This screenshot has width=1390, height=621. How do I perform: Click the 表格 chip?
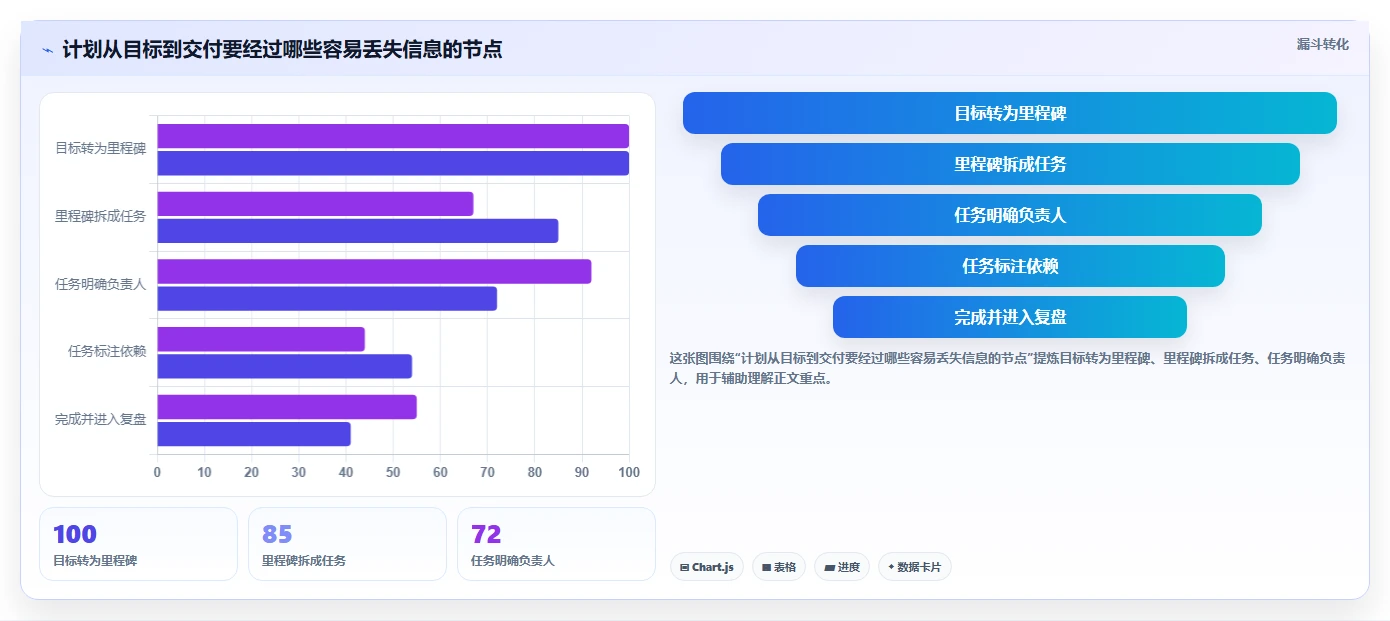click(779, 567)
